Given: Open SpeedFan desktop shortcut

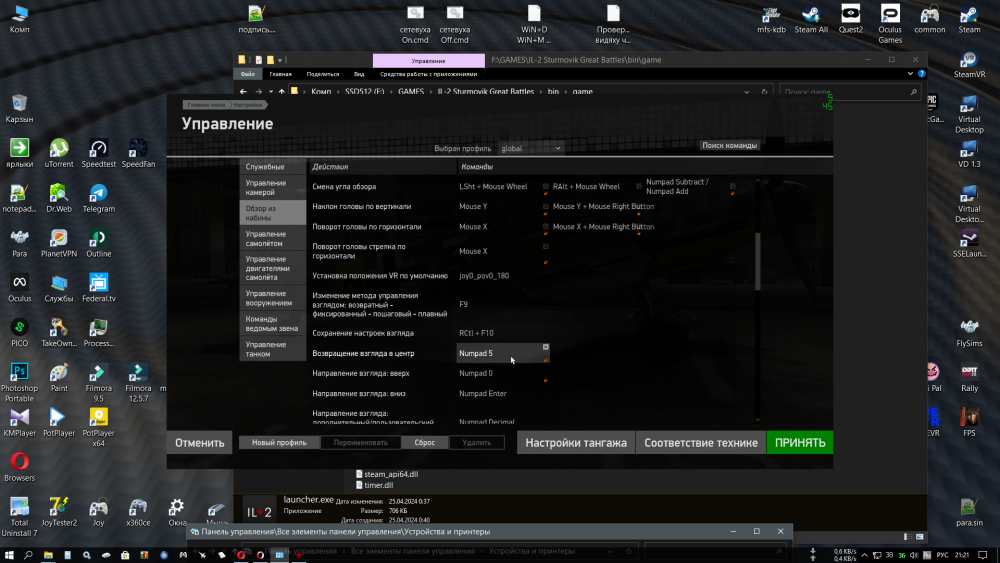Looking at the screenshot, I should [138, 153].
